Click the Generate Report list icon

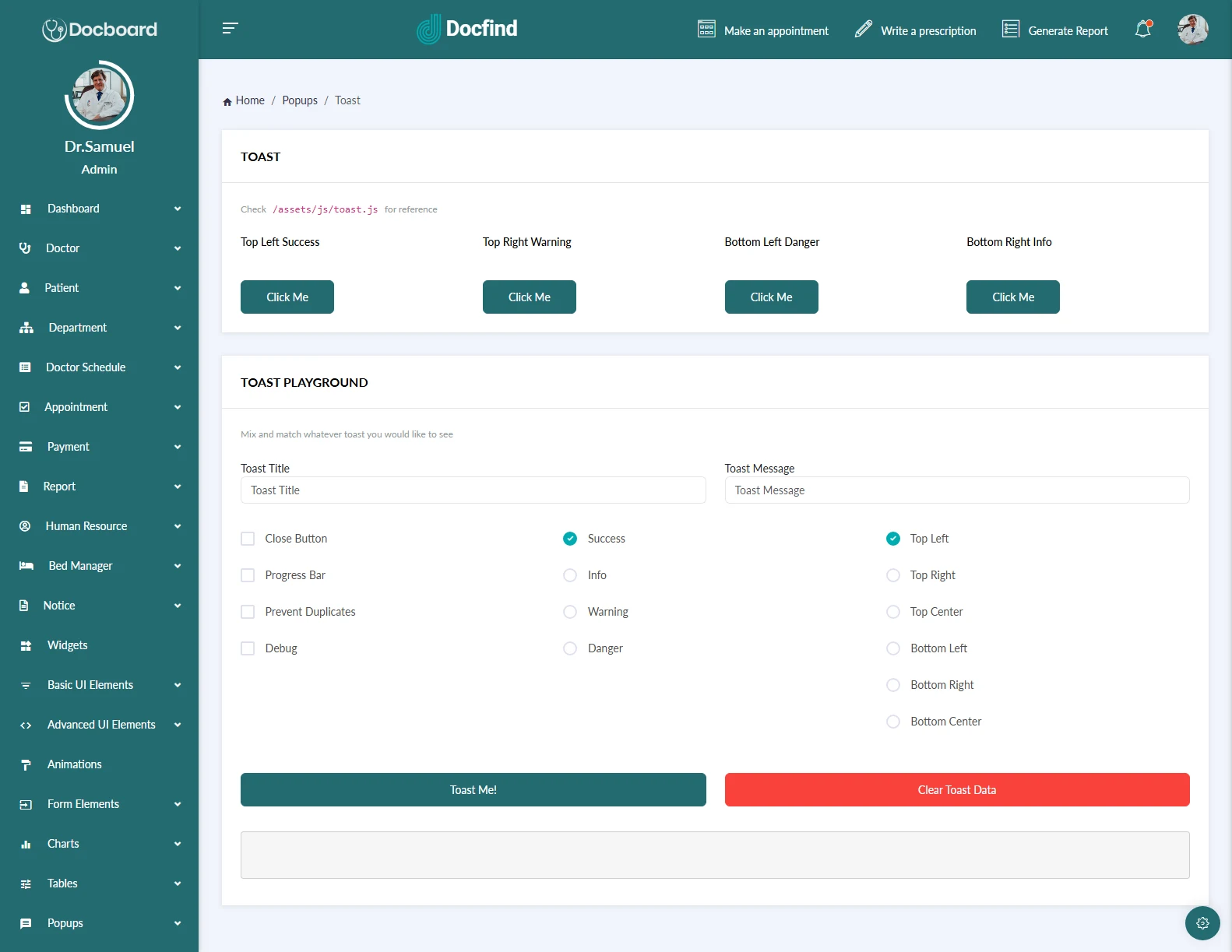[1010, 30]
